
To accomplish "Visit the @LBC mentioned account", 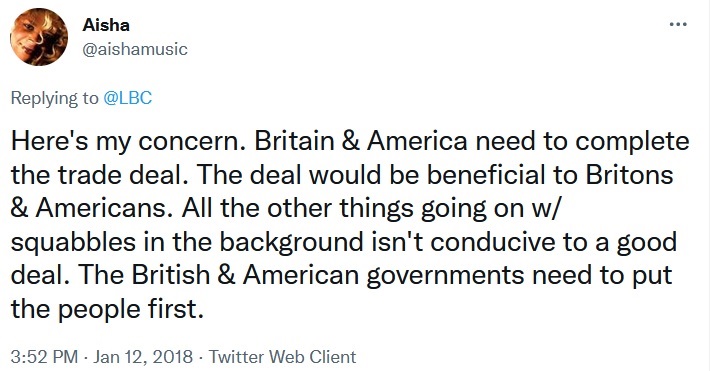I will click(128, 98).
